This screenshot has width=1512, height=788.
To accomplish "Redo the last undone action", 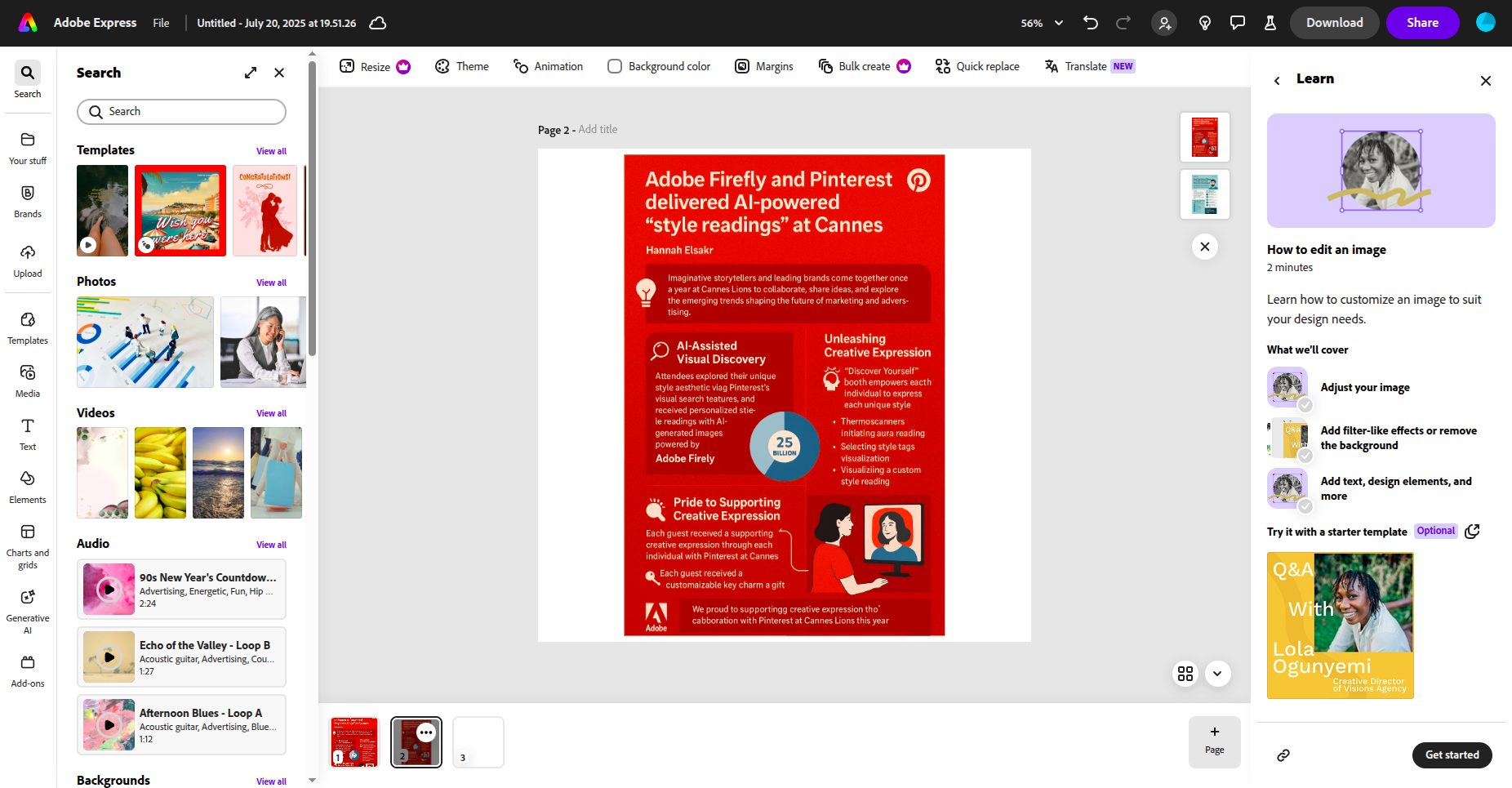I will click(x=1123, y=23).
